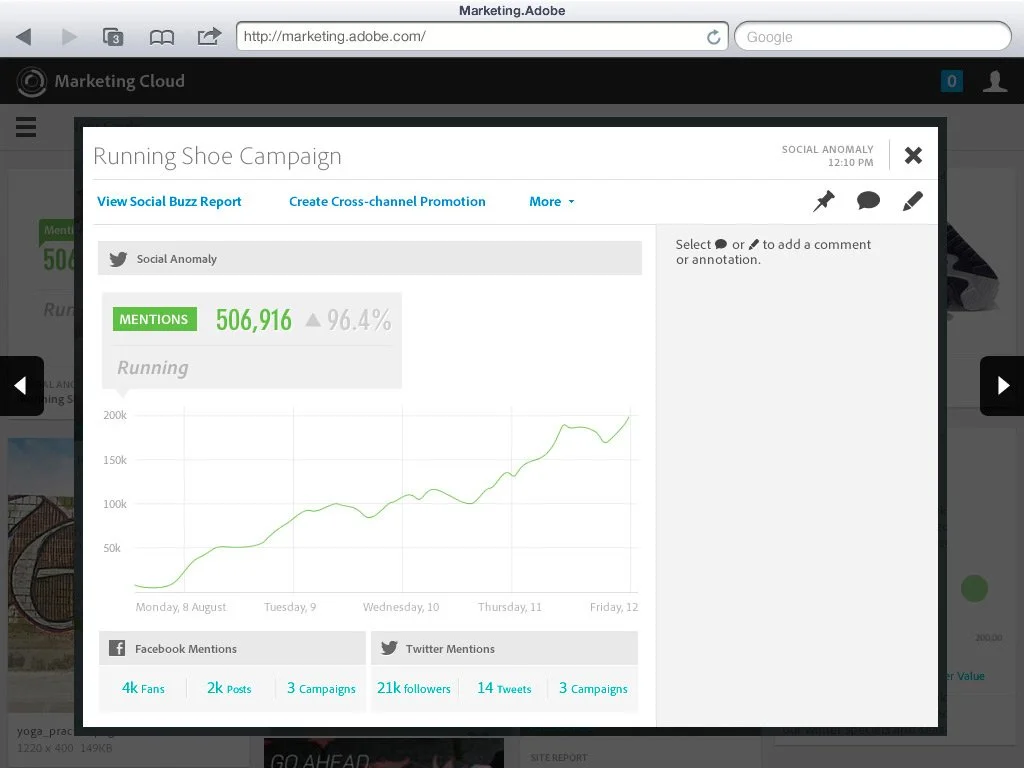Open the 21k followers link

pyautogui.click(x=414, y=688)
